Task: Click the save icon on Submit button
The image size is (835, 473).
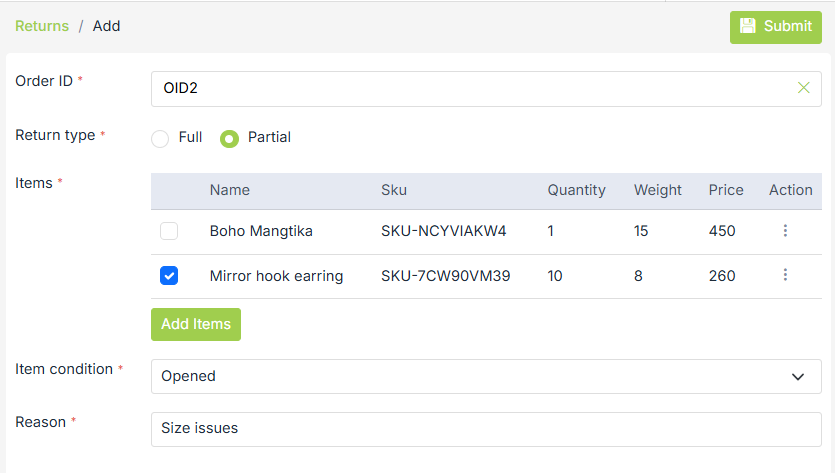Action: pyautogui.click(x=748, y=27)
